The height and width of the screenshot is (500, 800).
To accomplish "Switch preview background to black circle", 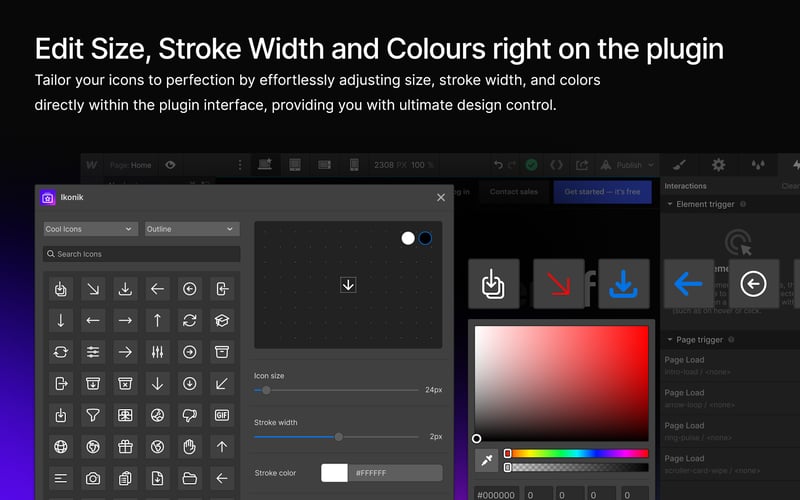I will 425,238.
